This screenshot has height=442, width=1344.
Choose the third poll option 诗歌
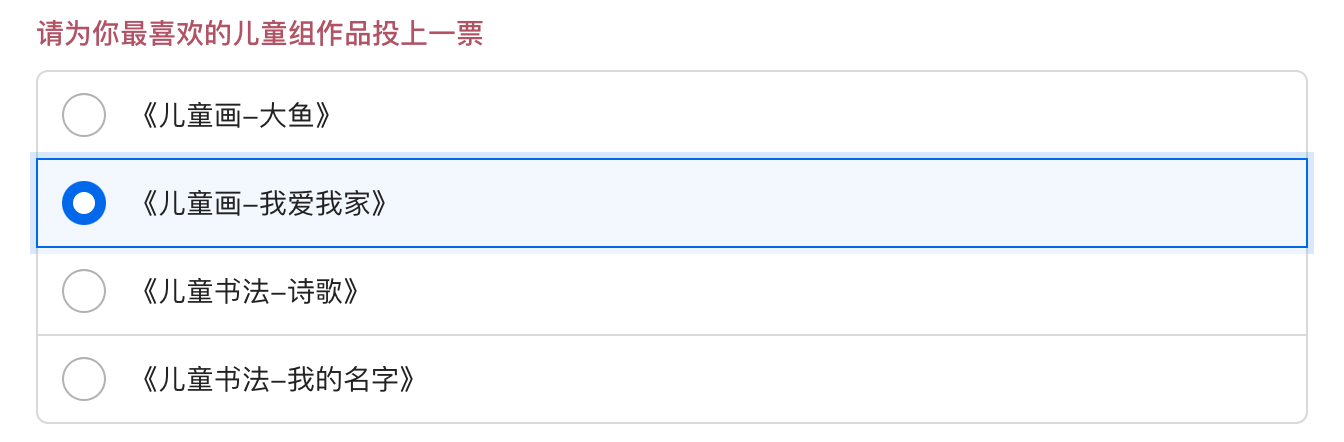[x=84, y=291]
